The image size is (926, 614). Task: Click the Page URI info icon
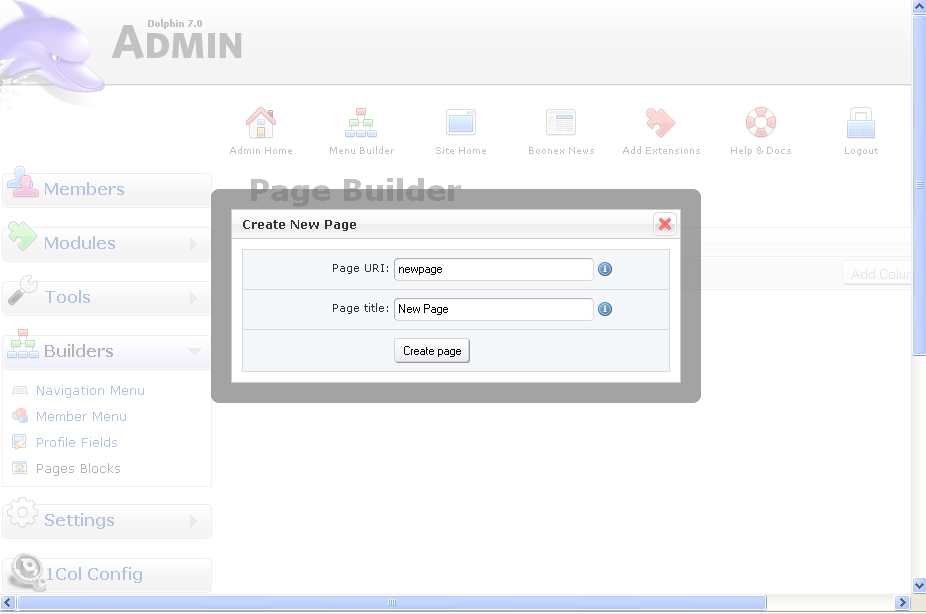pyautogui.click(x=605, y=269)
